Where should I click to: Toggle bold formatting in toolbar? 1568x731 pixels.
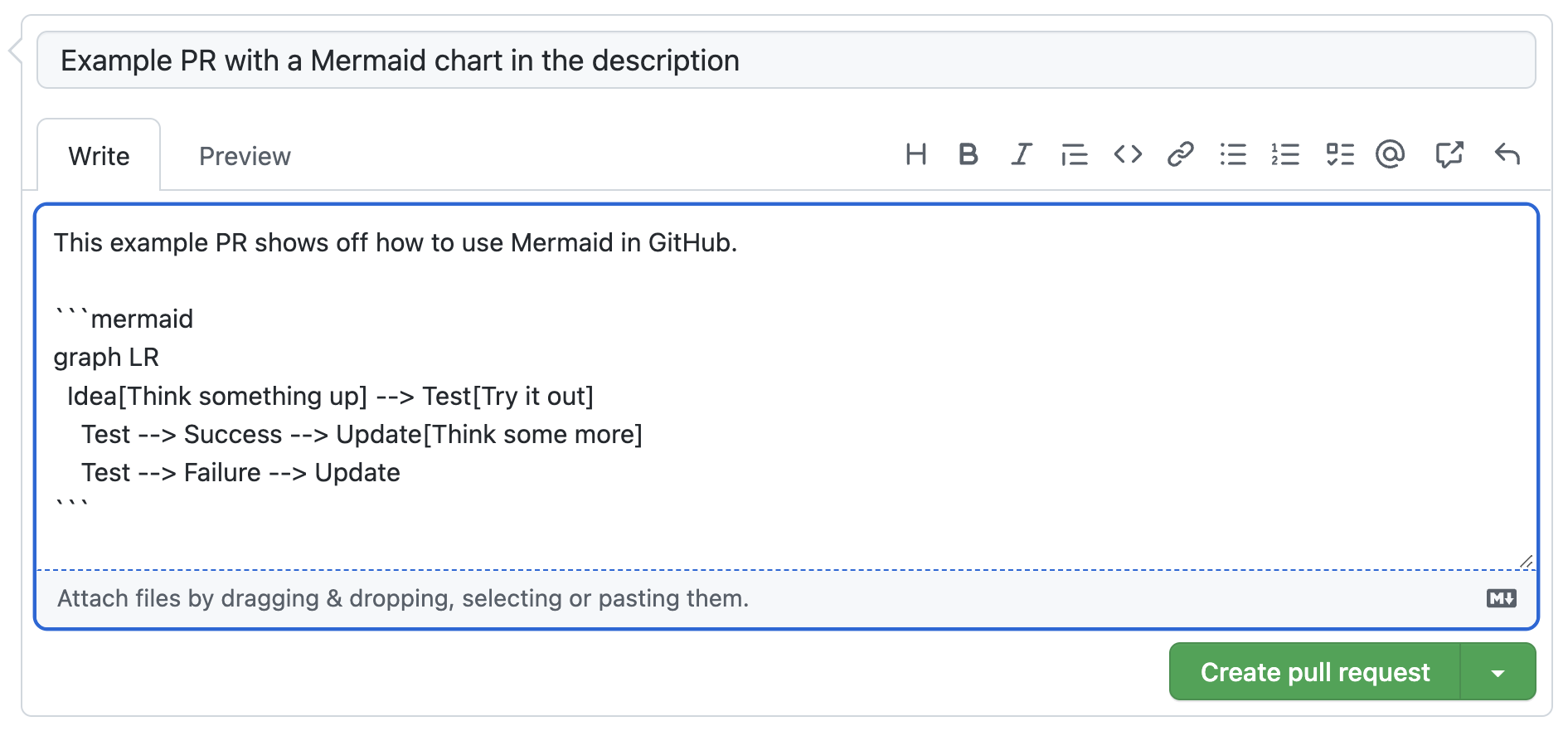(968, 154)
